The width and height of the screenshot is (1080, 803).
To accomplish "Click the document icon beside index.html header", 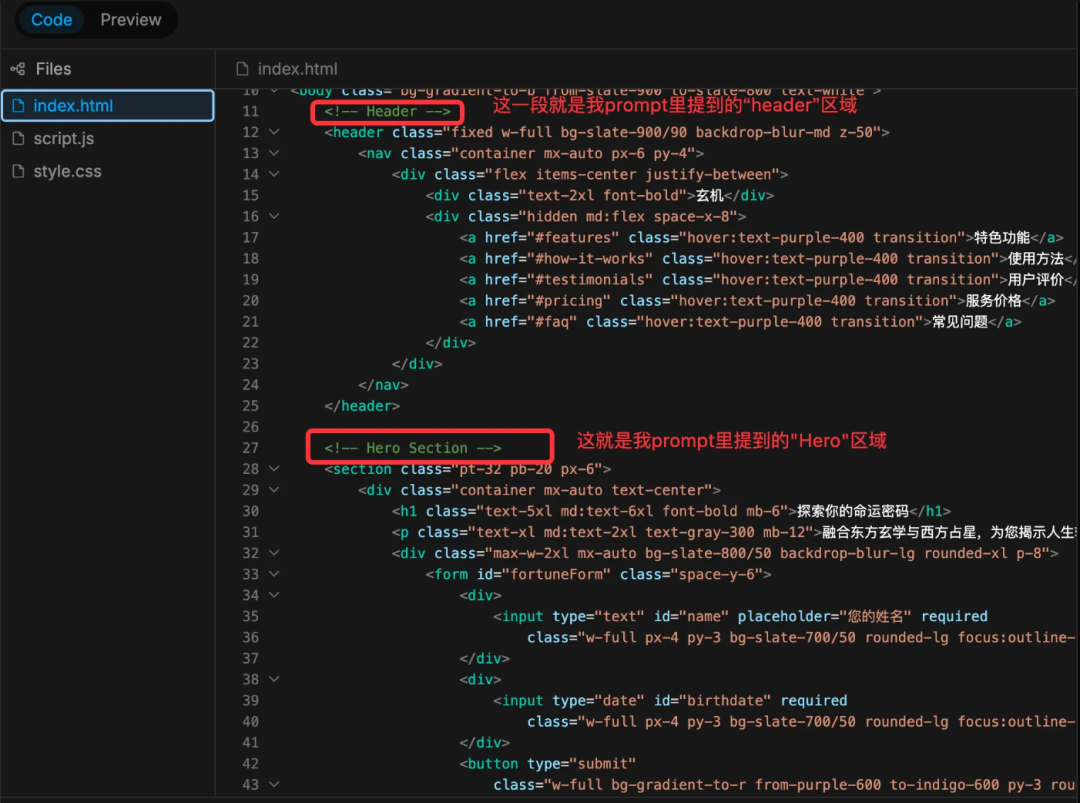I will pos(242,69).
